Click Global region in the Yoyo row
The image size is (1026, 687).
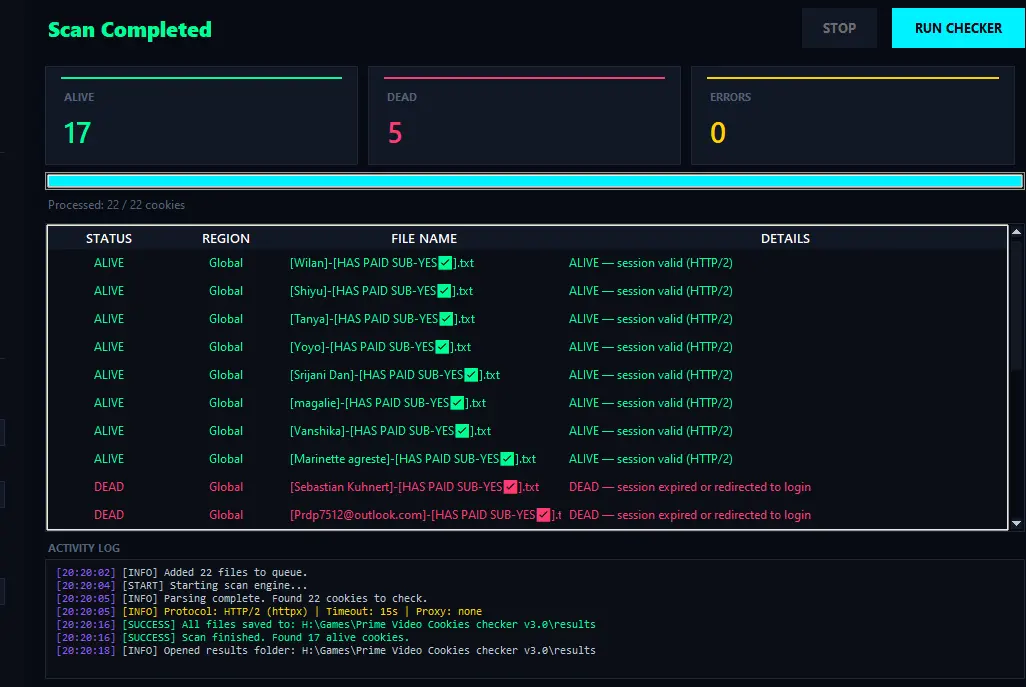pos(226,347)
